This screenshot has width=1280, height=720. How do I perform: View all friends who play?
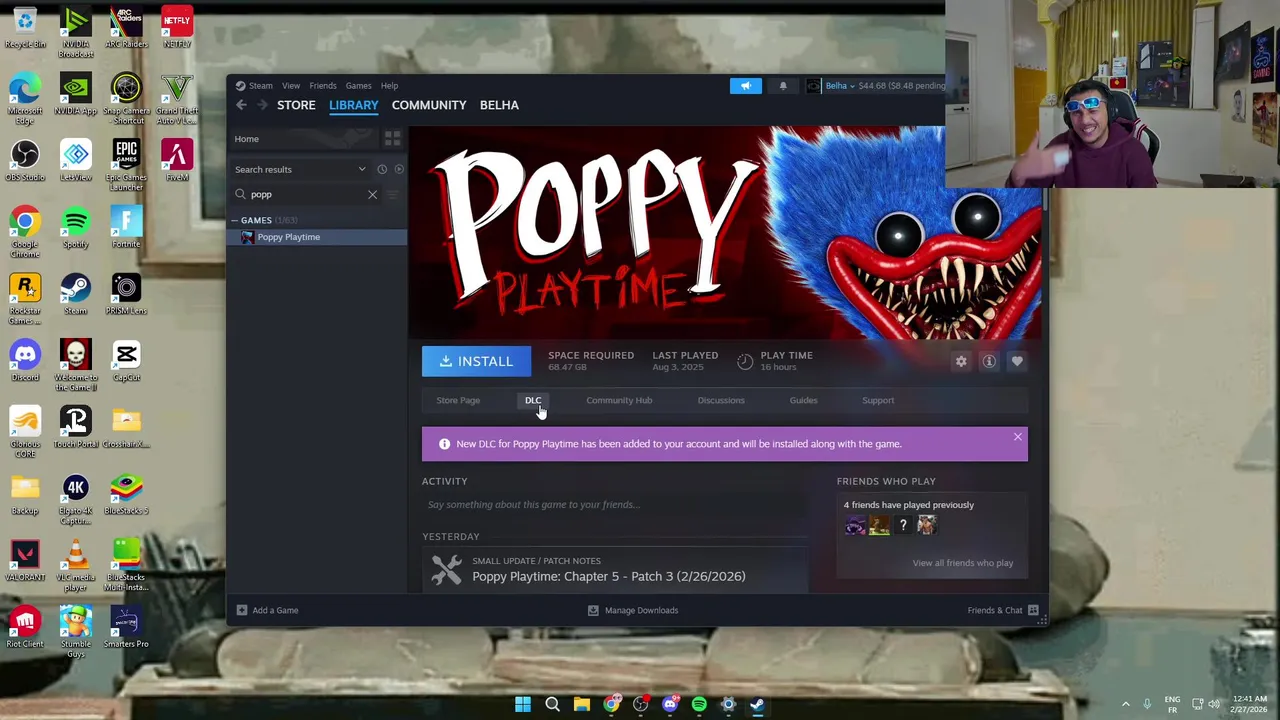tap(963, 563)
